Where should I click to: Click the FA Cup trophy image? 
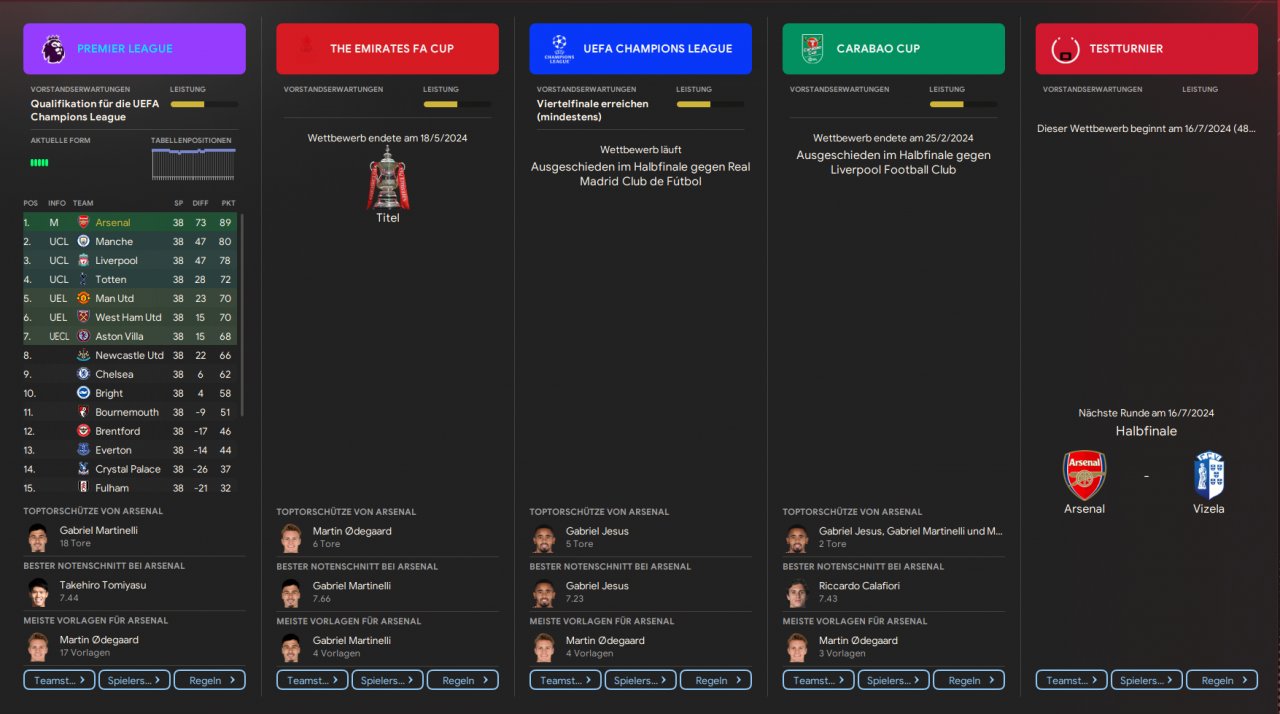(x=387, y=178)
